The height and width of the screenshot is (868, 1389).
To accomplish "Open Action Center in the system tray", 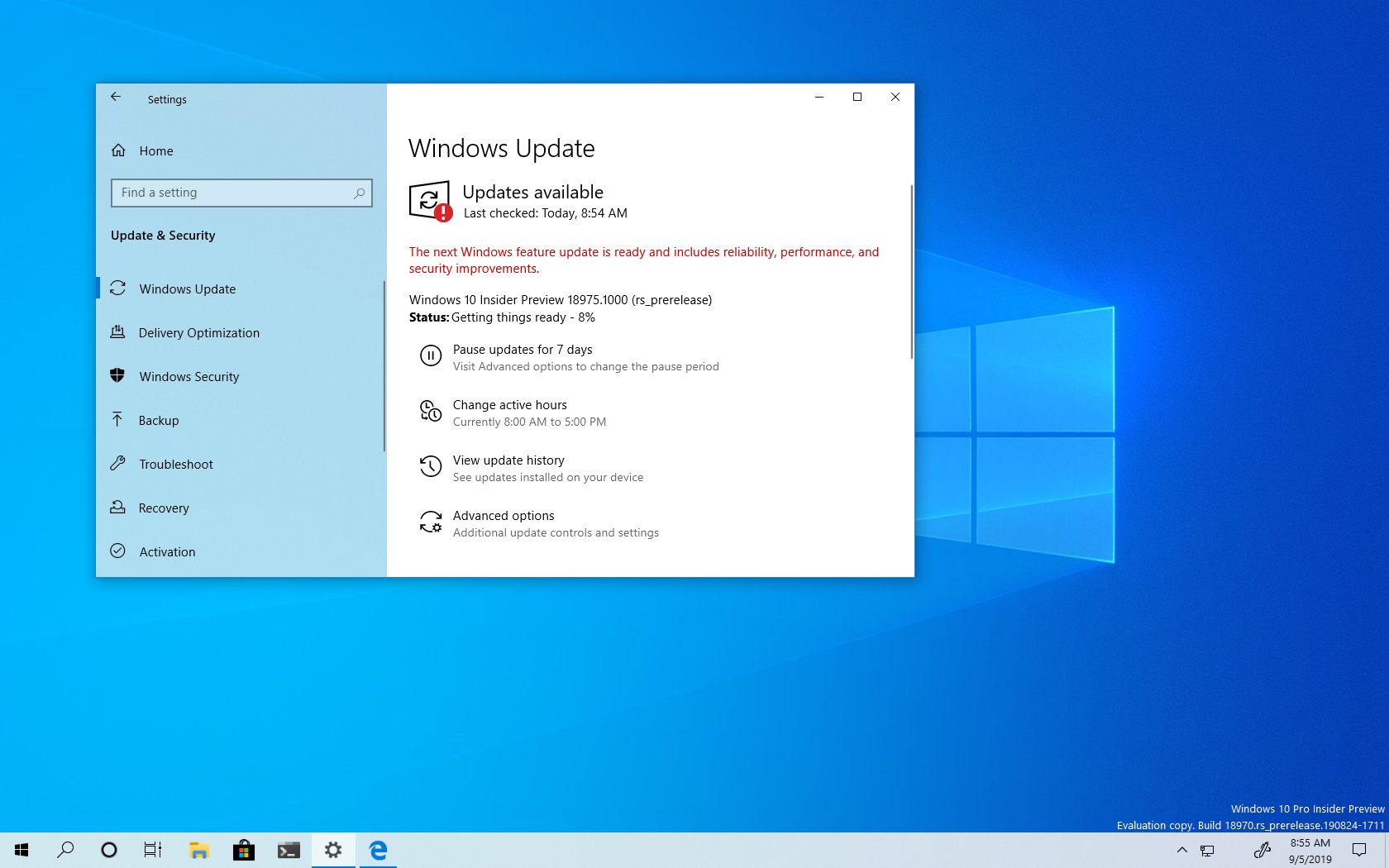I will tap(1361, 850).
